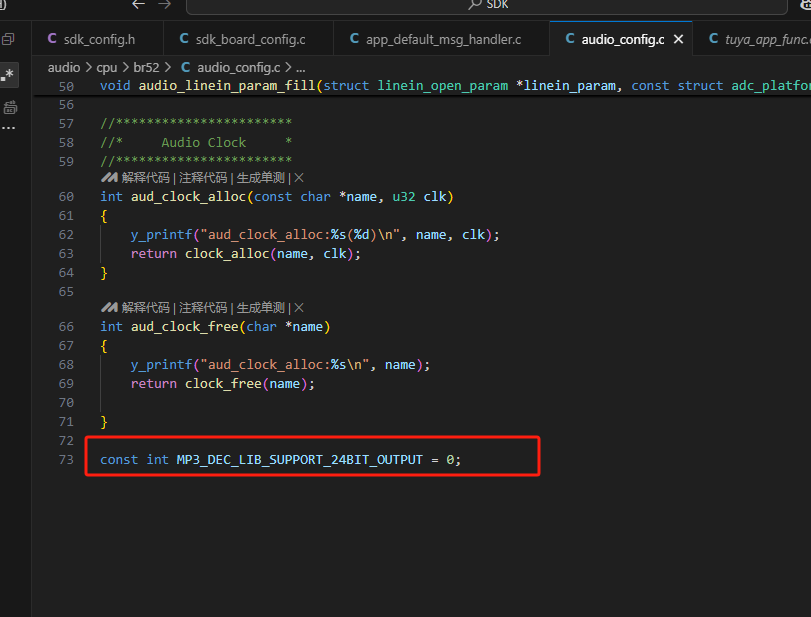811x617 pixels.
Task: Open the more options ellipsis in sidebar
Action: pos(8,128)
